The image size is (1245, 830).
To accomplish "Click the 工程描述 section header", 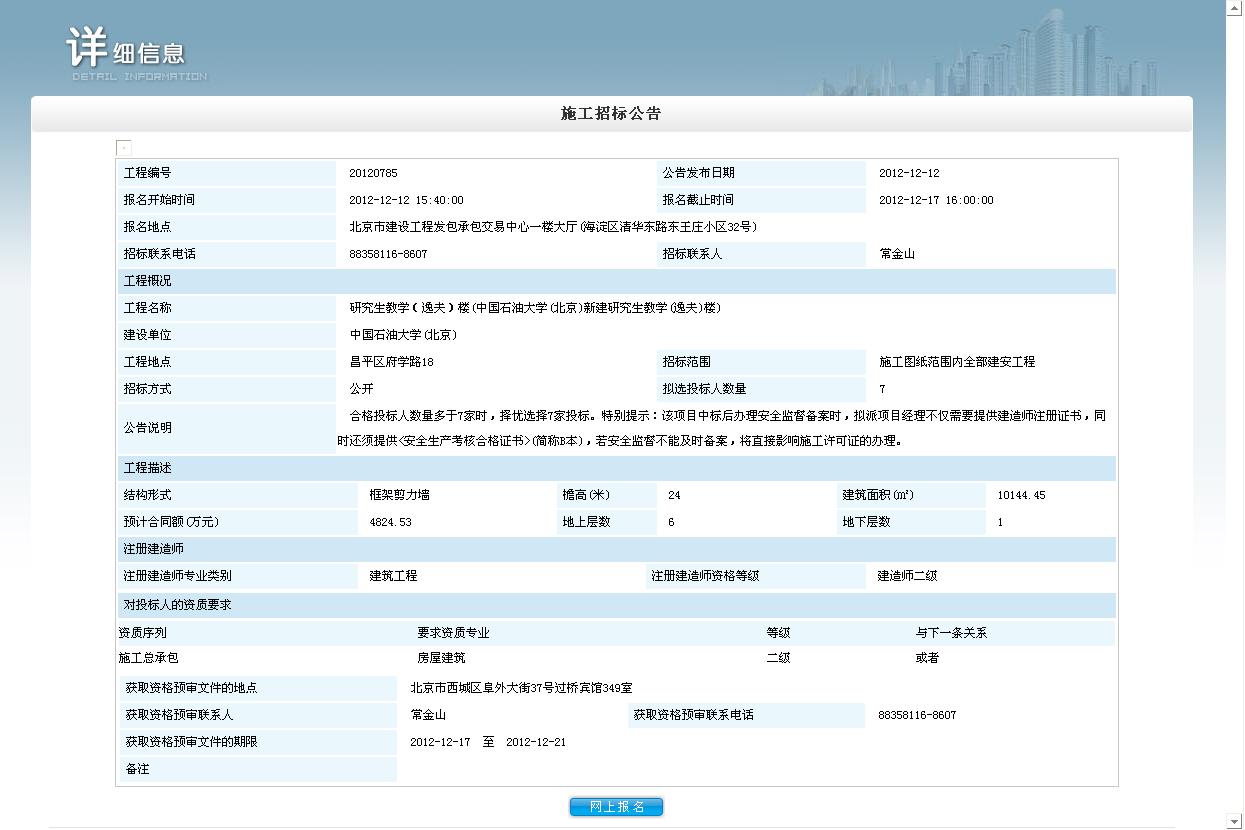I will click(147, 469).
